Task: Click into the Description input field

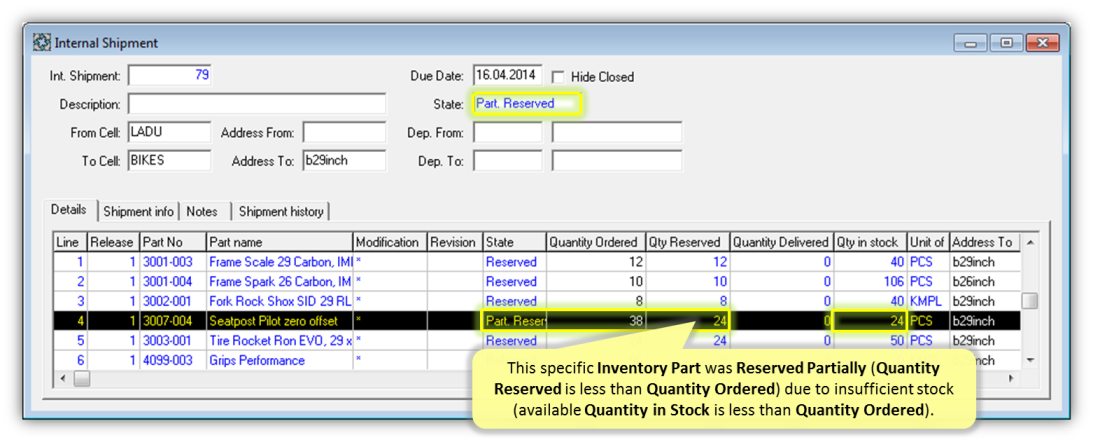Action: [x=256, y=105]
